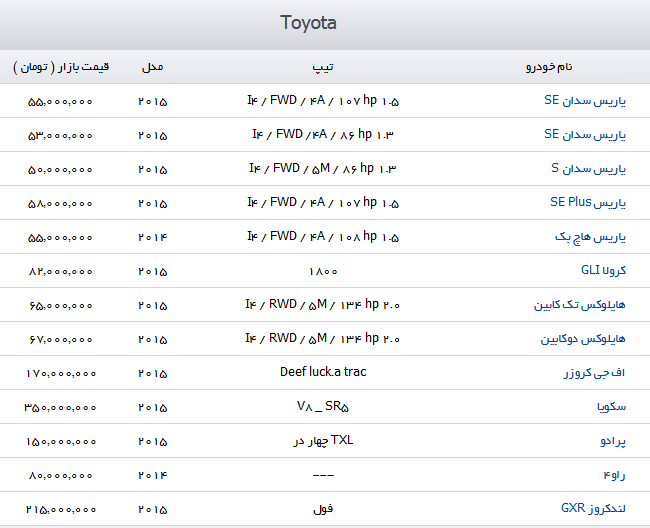Click the مدل column header
The height and width of the screenshot is (528, 650).
click(x=153, y=67)
